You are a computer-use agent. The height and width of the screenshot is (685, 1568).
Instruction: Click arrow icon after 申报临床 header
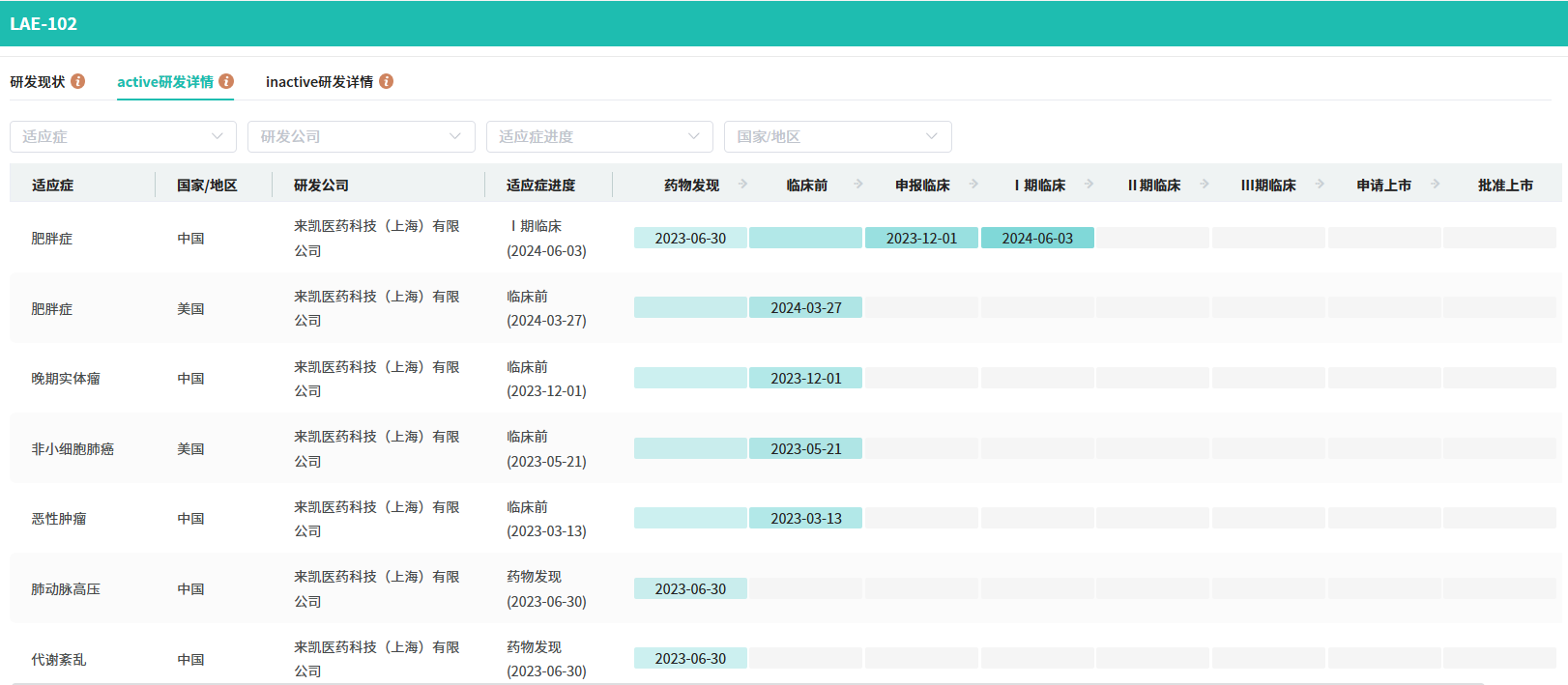tap(973, 184)
